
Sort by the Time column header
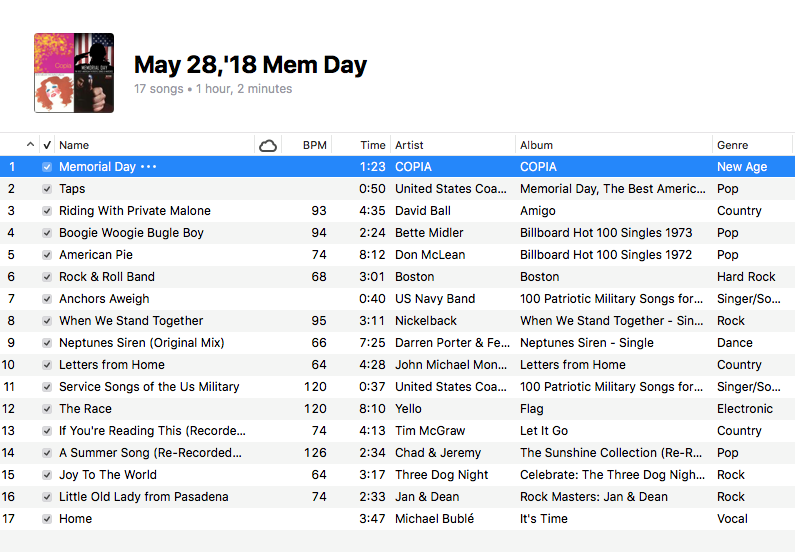click(x=373, y=145)
